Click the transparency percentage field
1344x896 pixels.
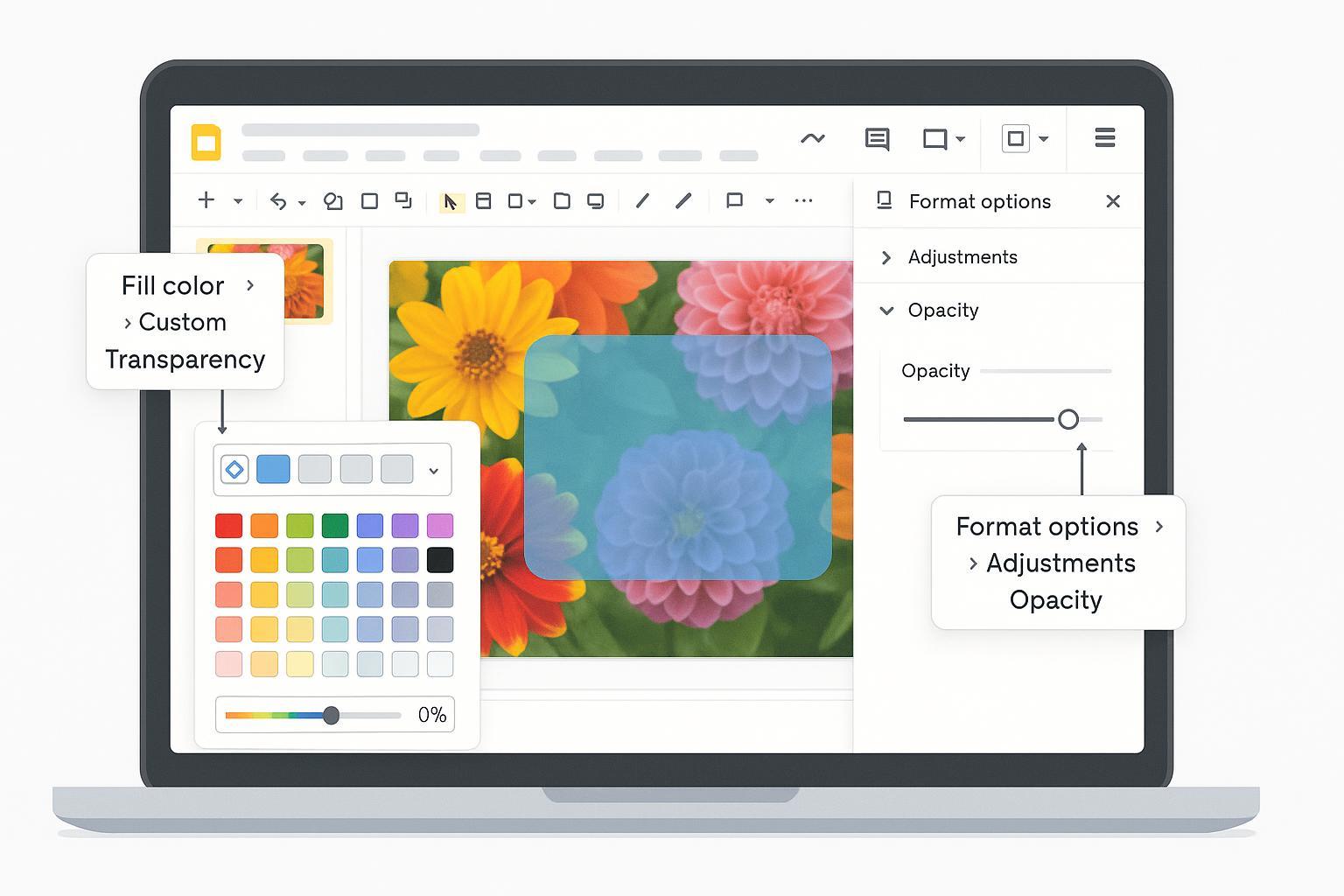[431, 715]
